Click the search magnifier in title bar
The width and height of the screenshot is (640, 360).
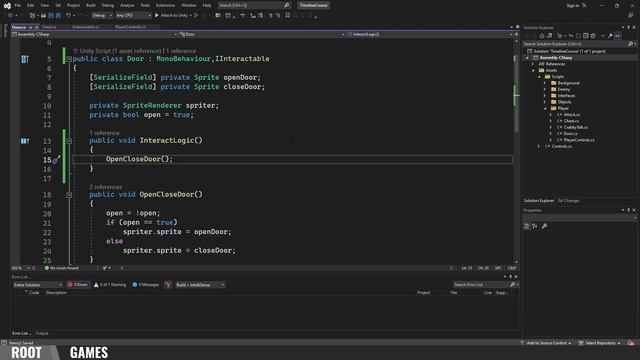click(x=287, y=5)
